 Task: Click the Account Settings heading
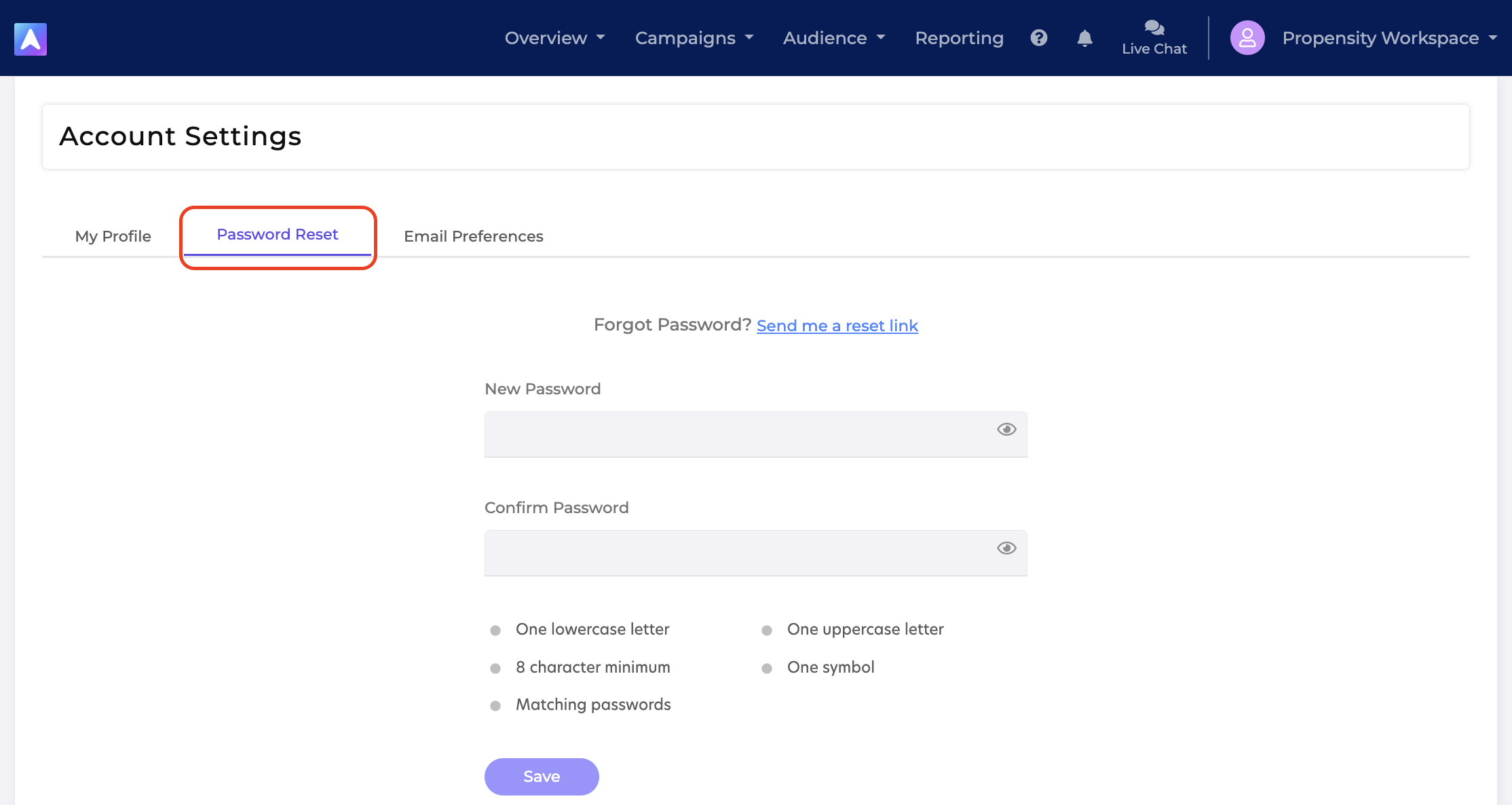point(181,136)
